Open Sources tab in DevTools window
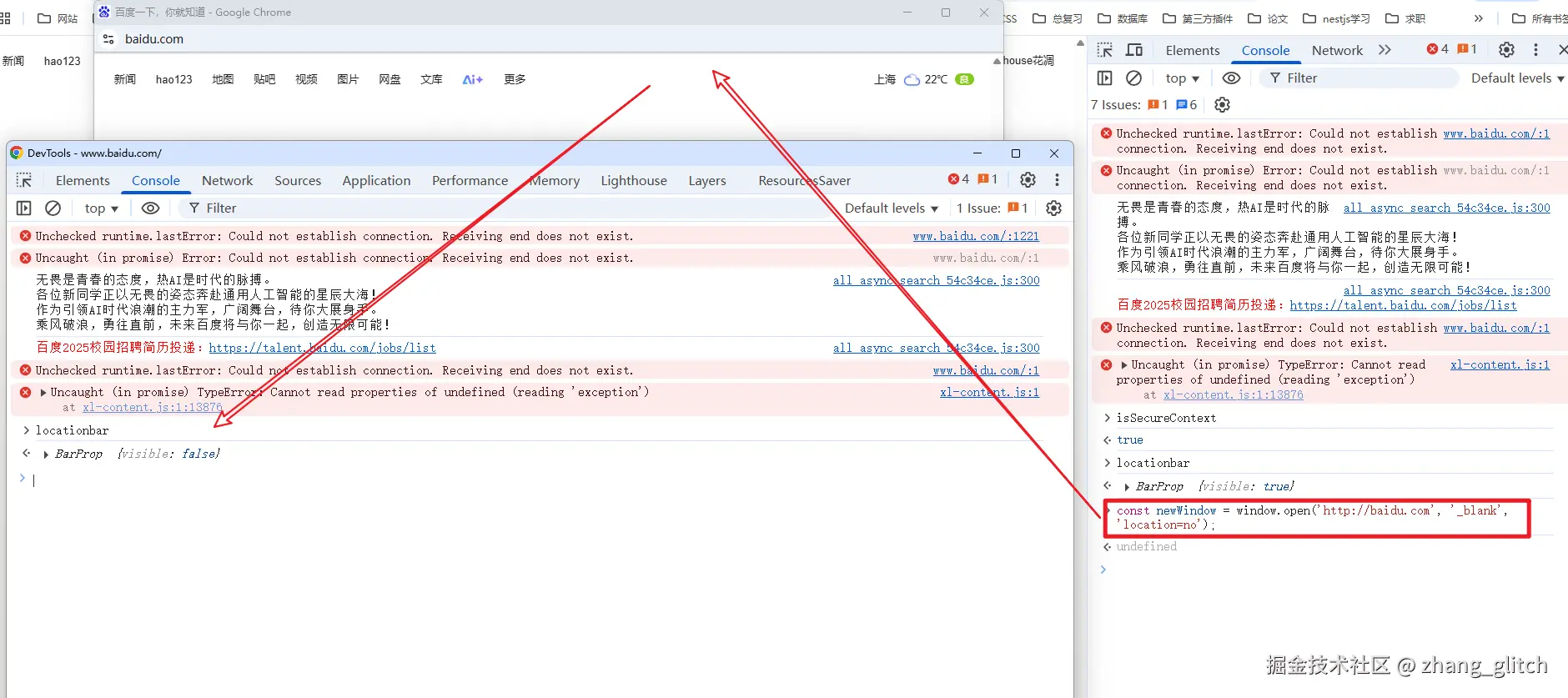Screen dimensions: 1568x698 pyautogui.click(x=298, y=180)
